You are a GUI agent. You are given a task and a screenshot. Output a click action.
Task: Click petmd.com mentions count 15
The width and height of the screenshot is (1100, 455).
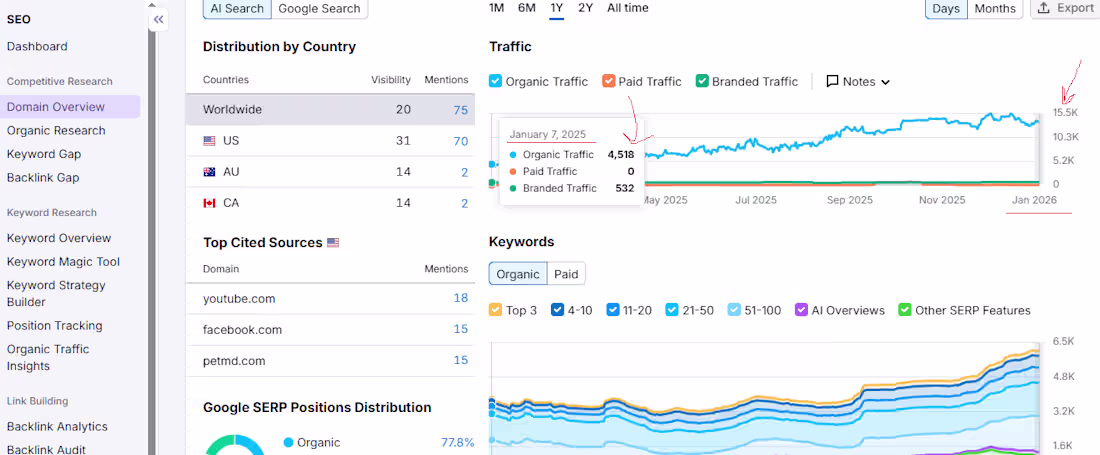[460, 361]
